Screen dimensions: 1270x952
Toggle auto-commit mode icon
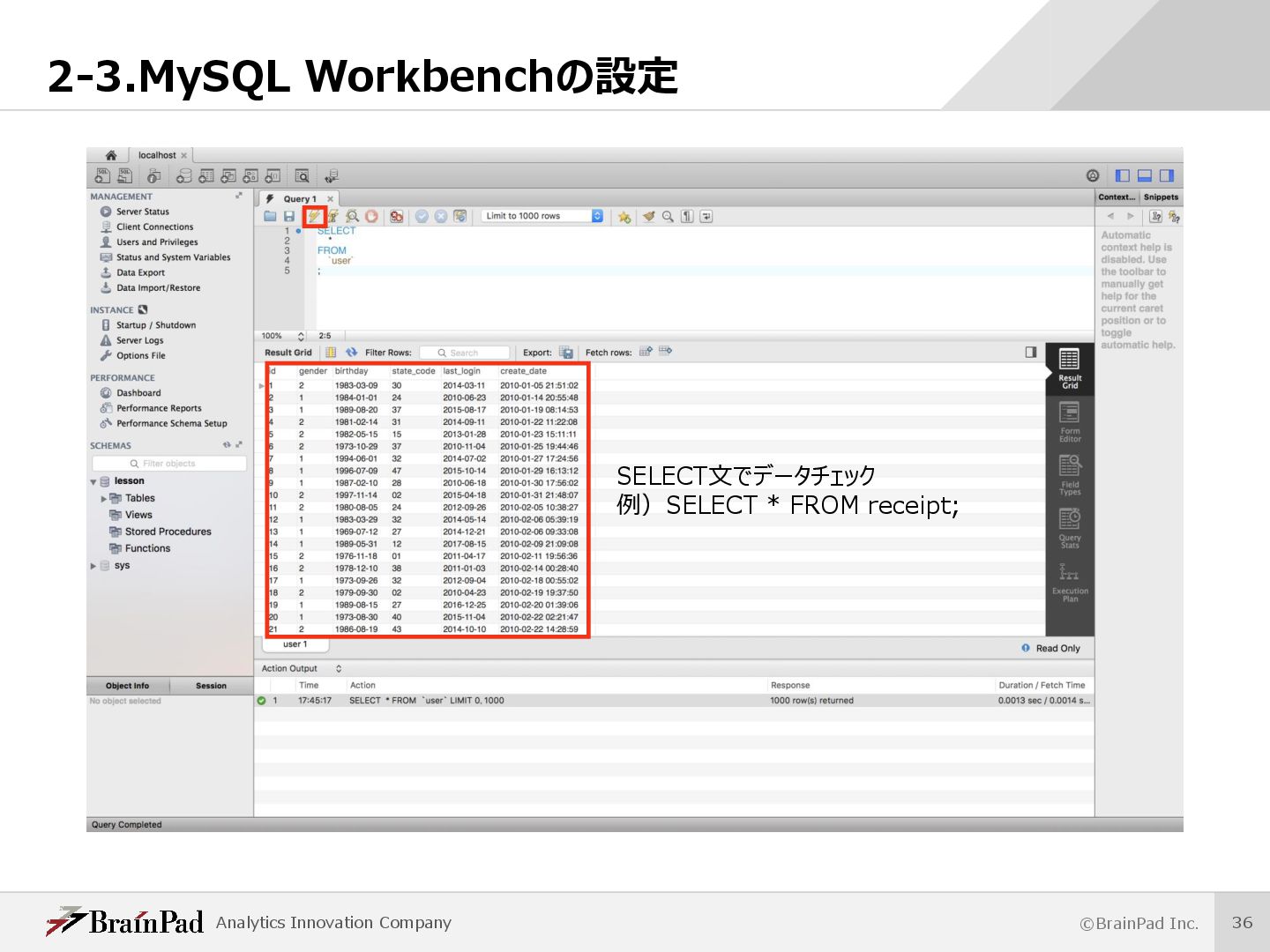pyautogui.click(x=459, y=216)
